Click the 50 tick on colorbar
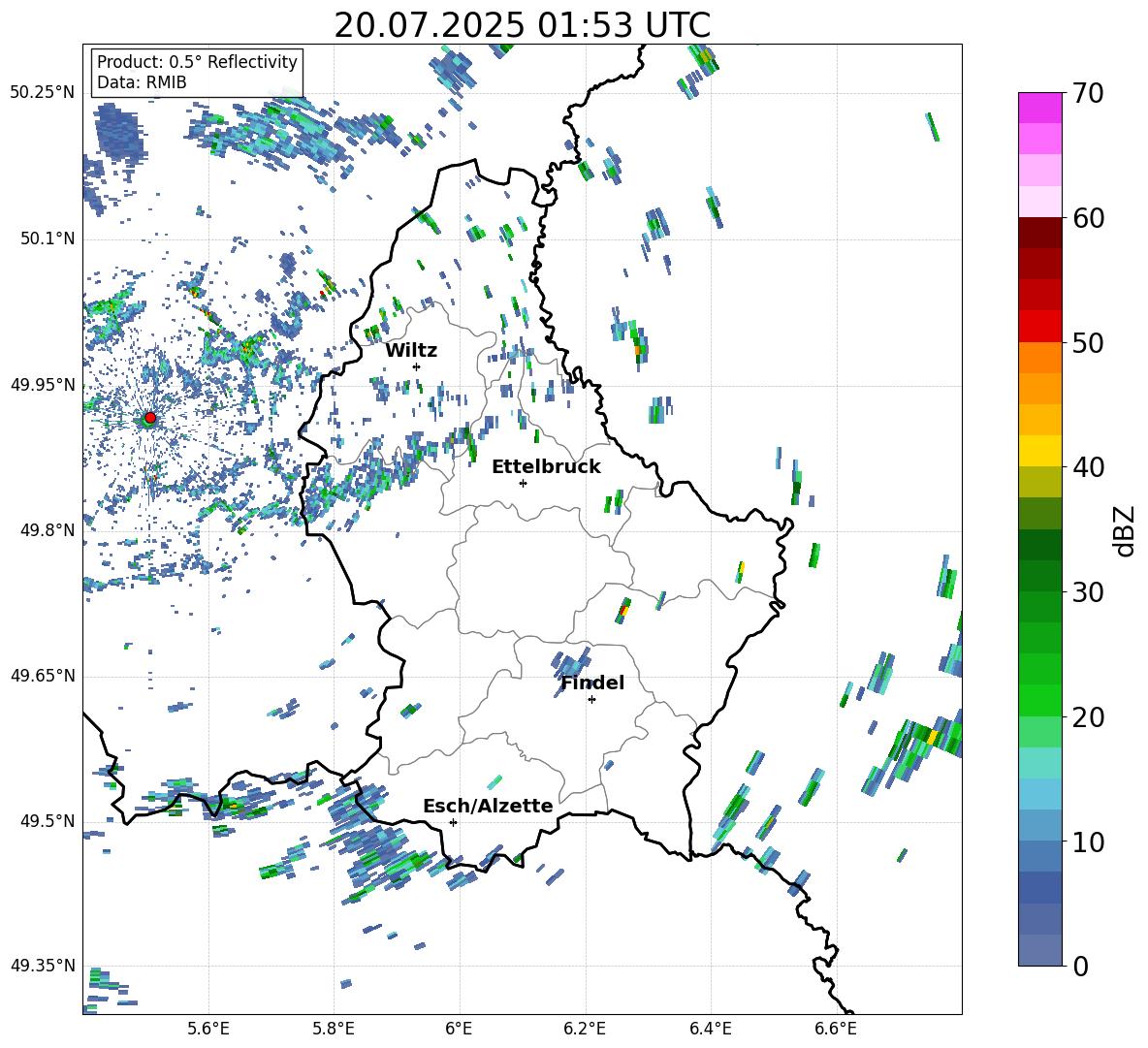This screenshot has width=1148, height=1048. (x=1089, y=342)
